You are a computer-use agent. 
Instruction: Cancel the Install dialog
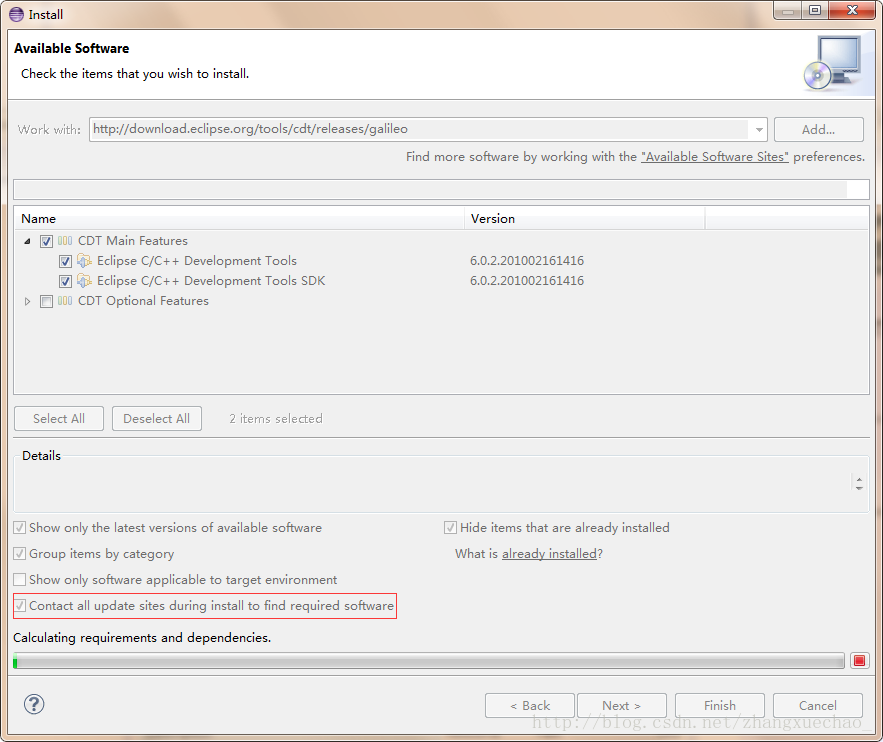click(x=818, y=705)
